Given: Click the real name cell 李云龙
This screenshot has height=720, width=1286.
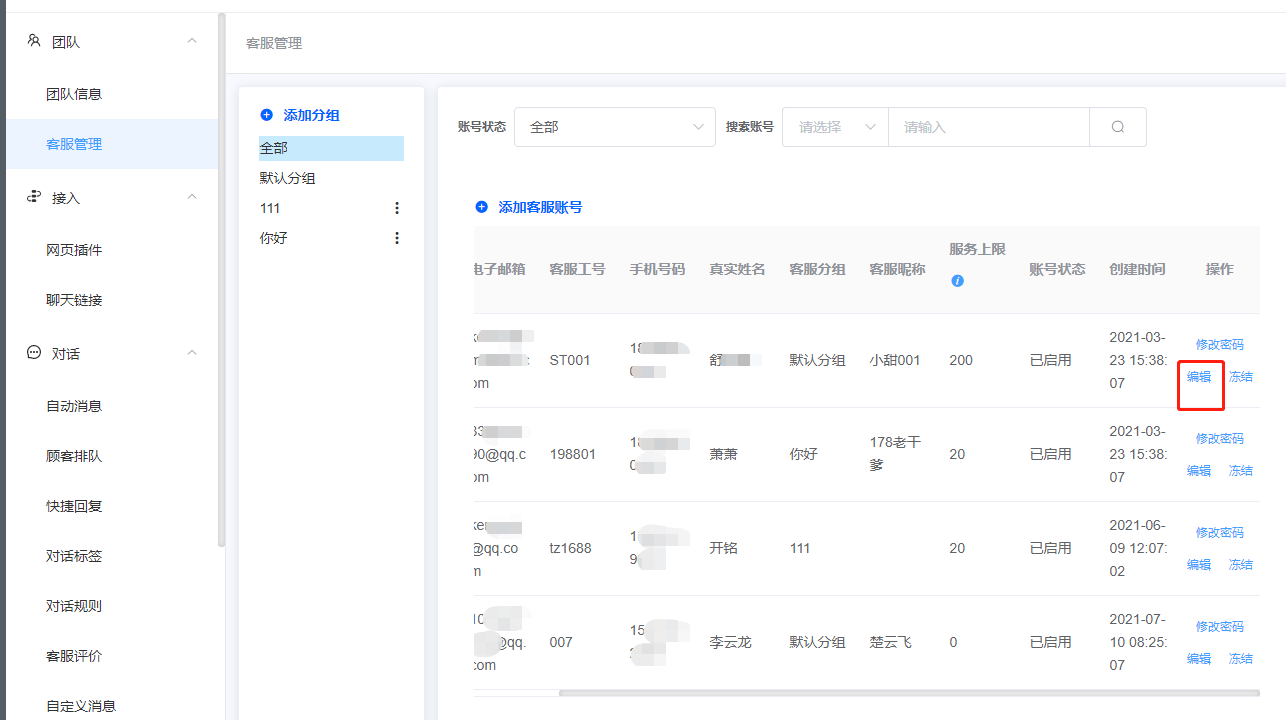Looking at the screenshot, I should 730,642.
